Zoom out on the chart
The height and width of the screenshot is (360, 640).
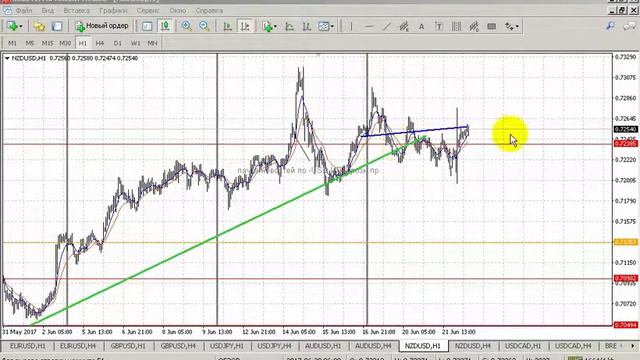point(204,26)
